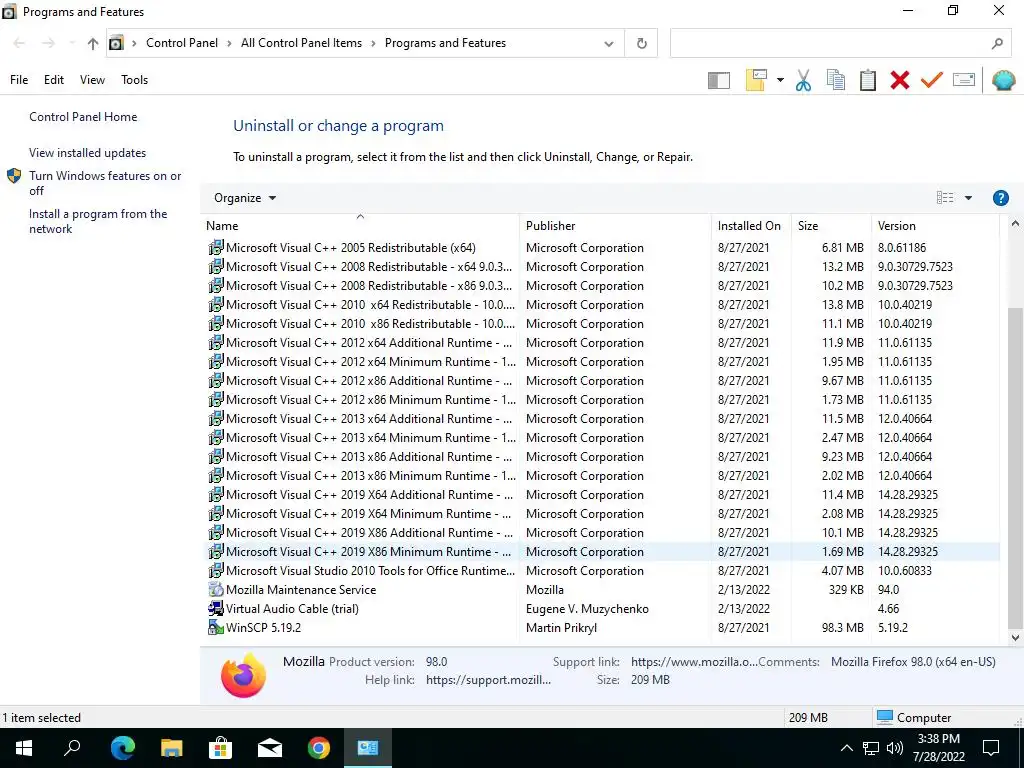Open the View menu
Image resolution: width=1024 pixels, height=768 pixels.
92,80
